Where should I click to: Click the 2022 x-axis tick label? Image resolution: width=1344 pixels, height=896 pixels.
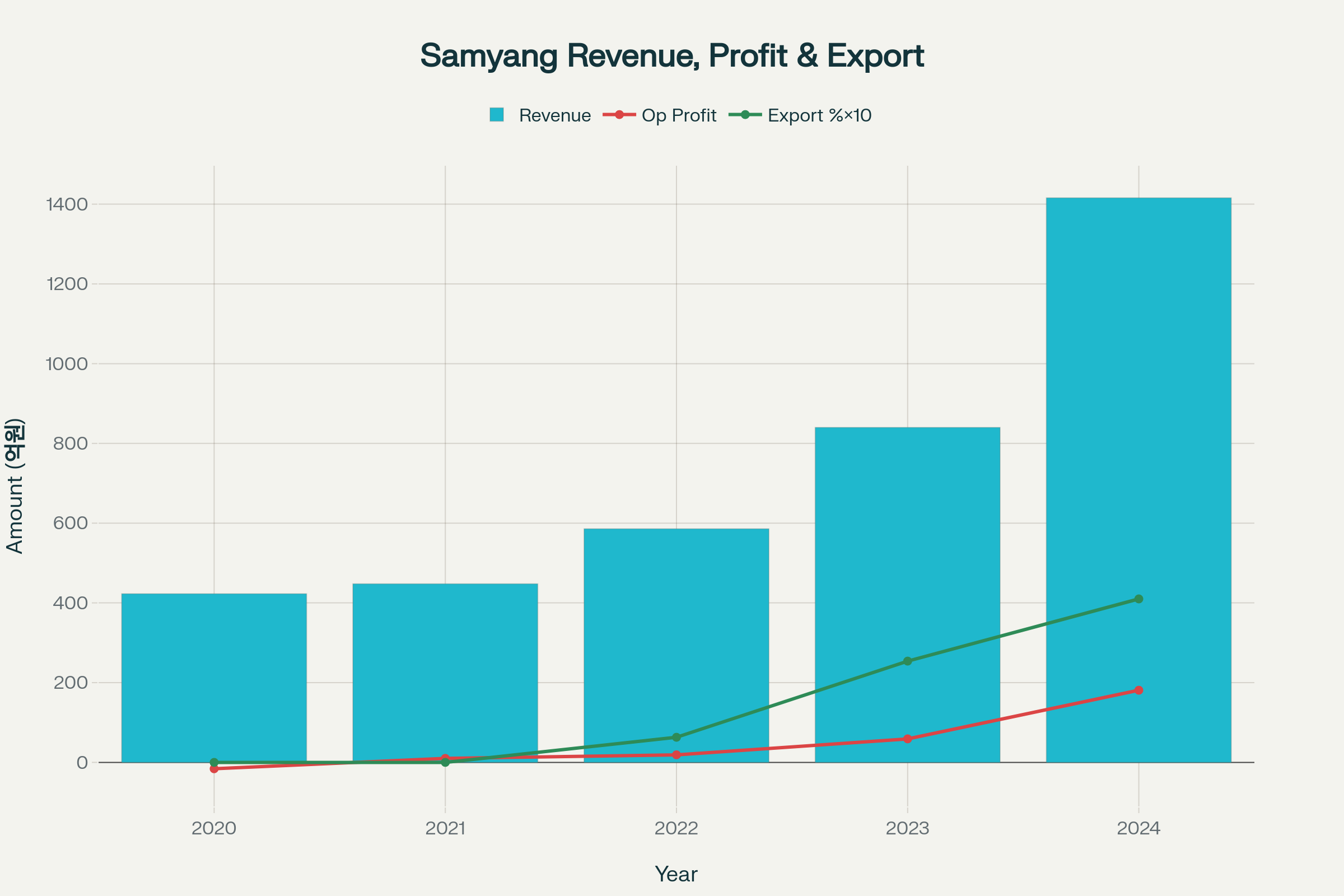coord(676,829)
